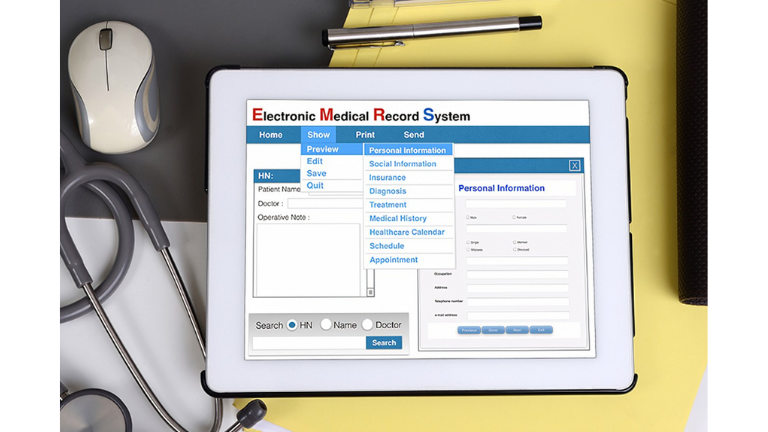768x432 pixels.
Task: Select Medical History from the submenu
Action: (398, 218)
